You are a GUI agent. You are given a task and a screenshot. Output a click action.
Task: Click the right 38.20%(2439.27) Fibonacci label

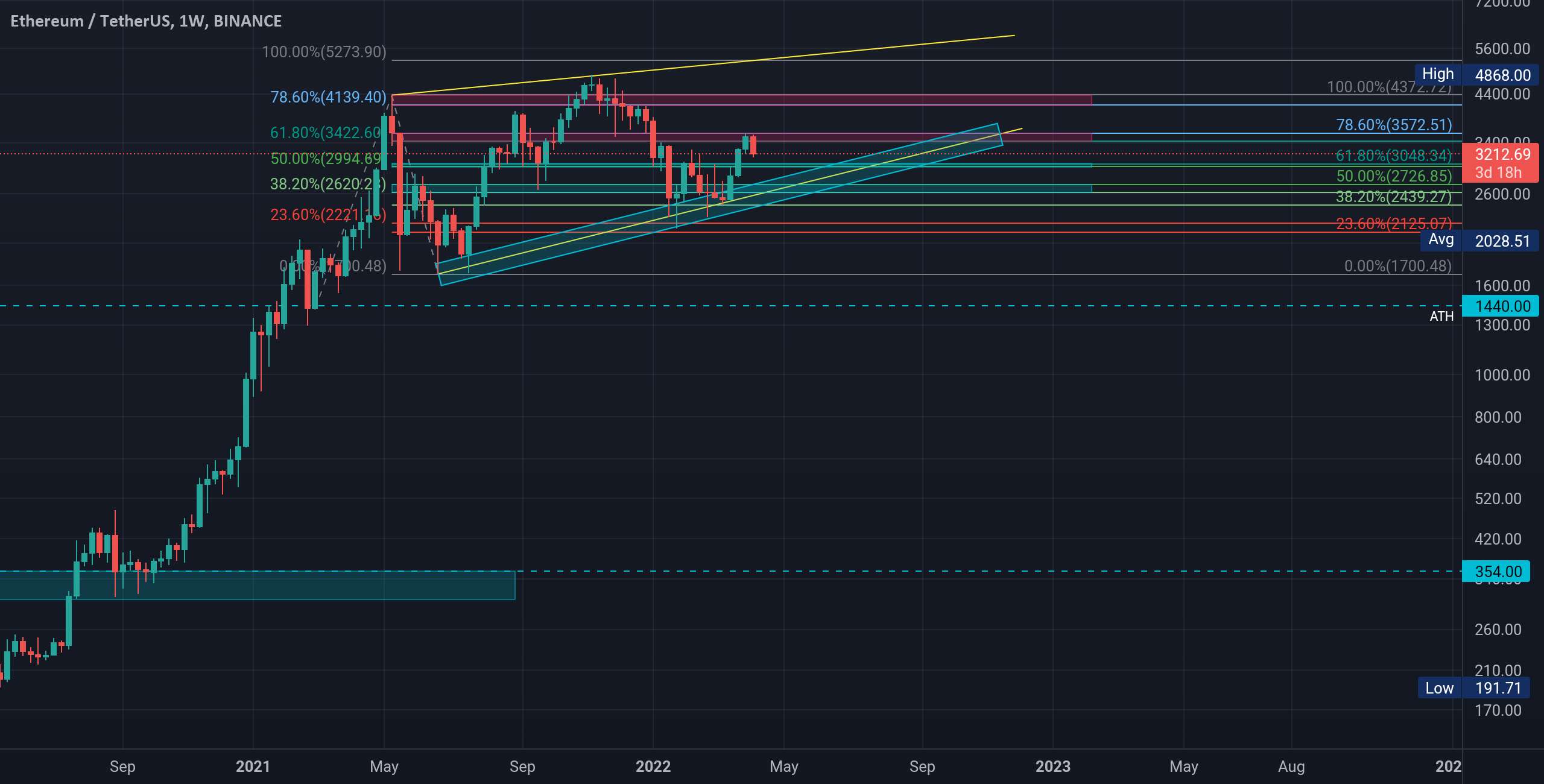[1394, 197]
